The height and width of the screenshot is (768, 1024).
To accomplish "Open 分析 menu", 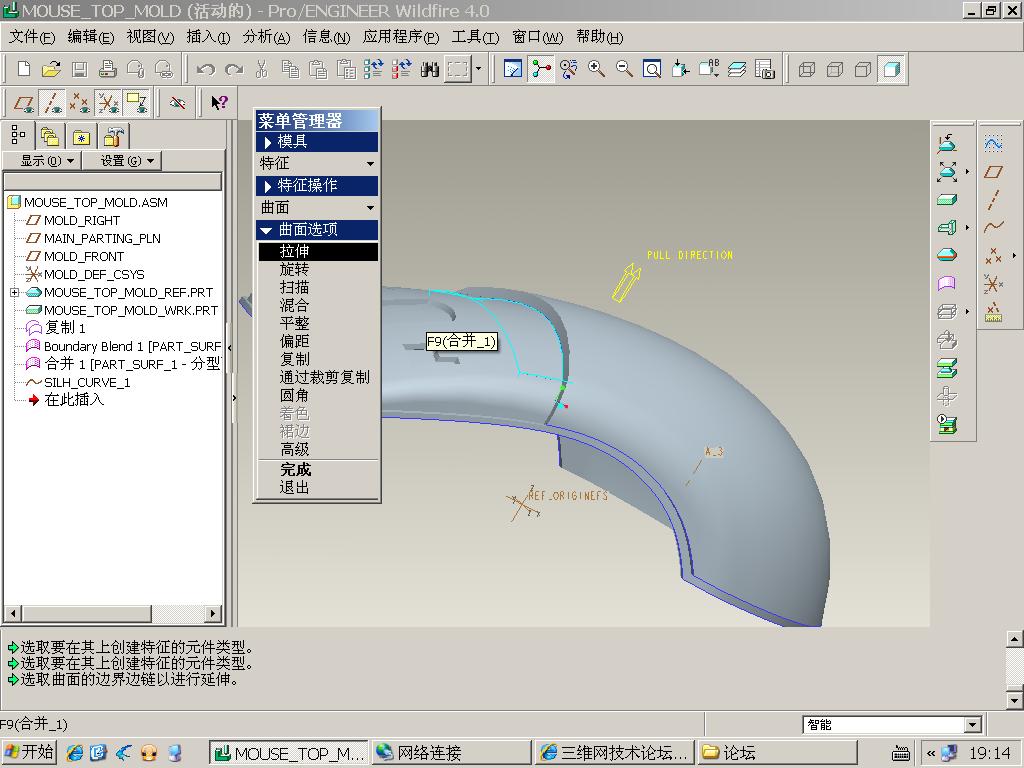I will tap(266, 37).
